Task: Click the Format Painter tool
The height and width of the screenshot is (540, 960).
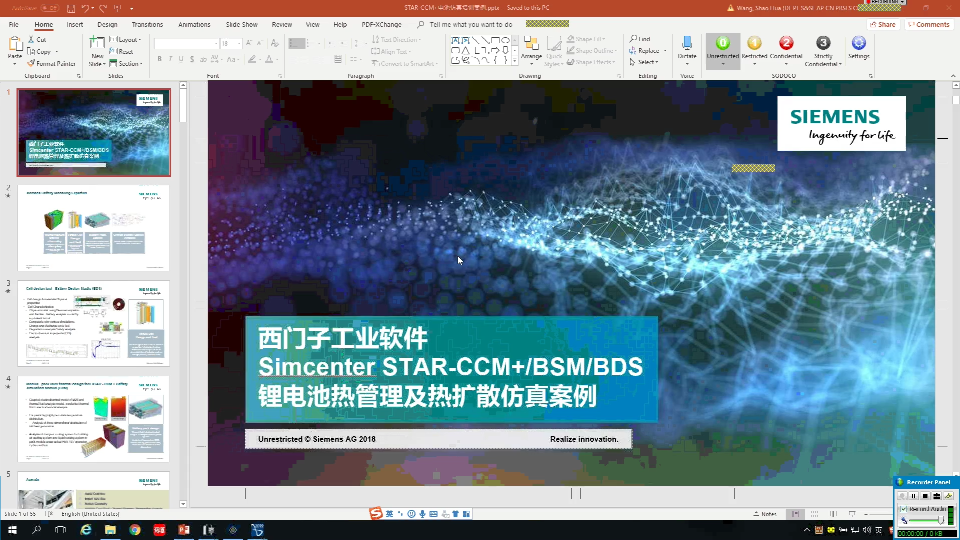Action: click(x=51, y=63)
